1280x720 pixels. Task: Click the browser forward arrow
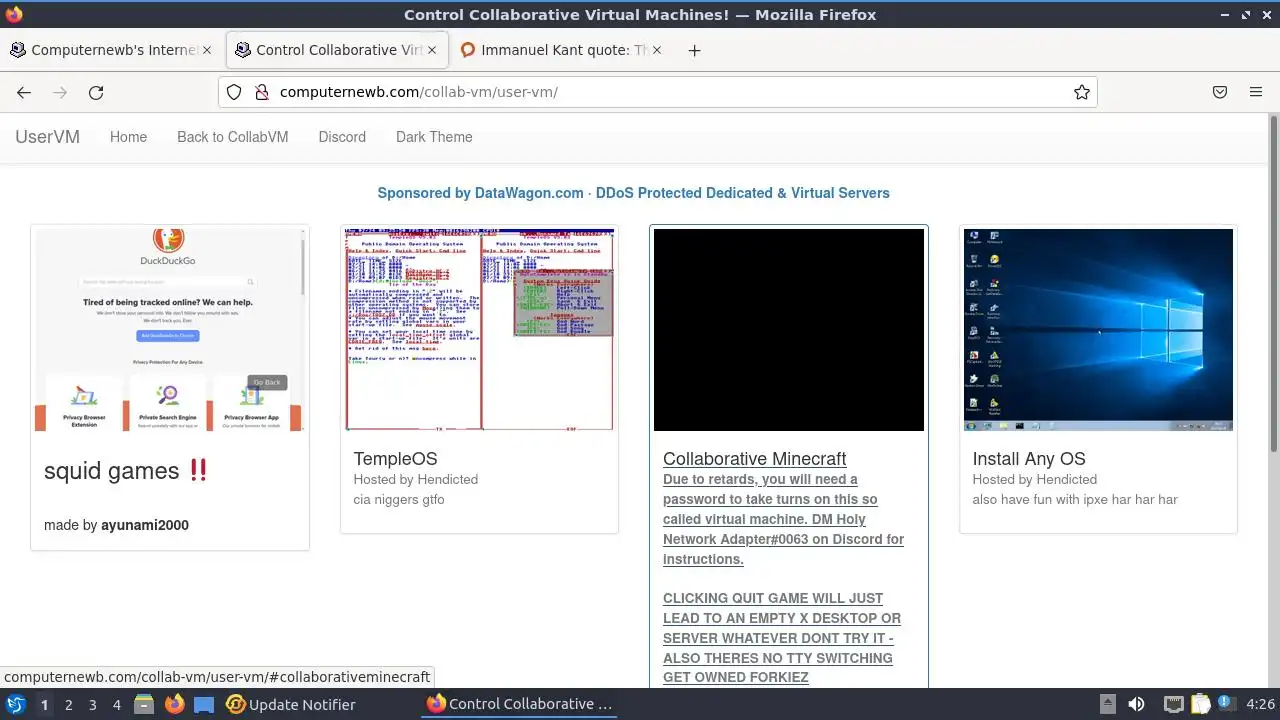[60, 92]
